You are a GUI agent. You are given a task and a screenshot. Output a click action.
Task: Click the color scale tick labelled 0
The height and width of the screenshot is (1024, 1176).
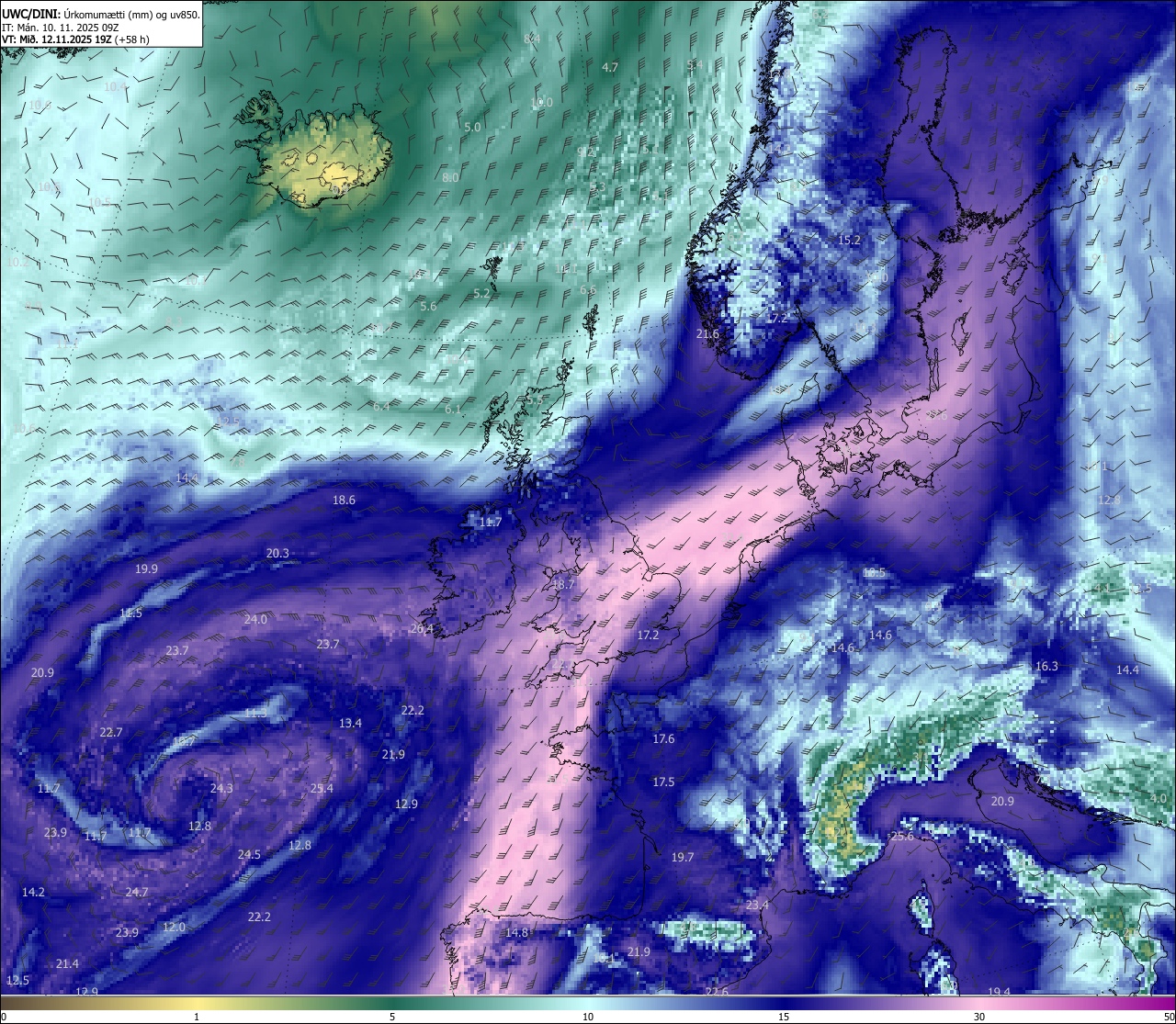click(4, 1017)
